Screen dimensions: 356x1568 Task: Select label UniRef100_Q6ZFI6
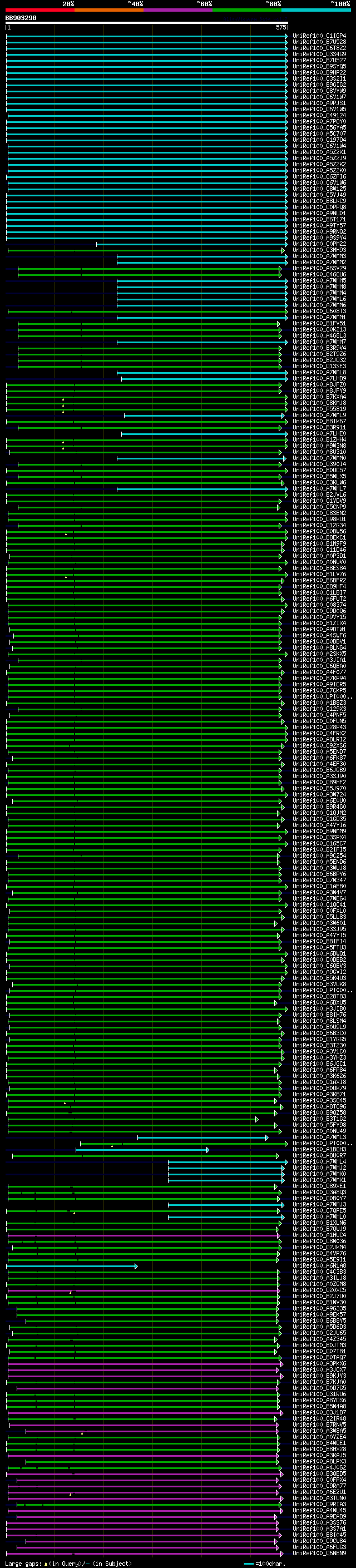click(319, 176)
